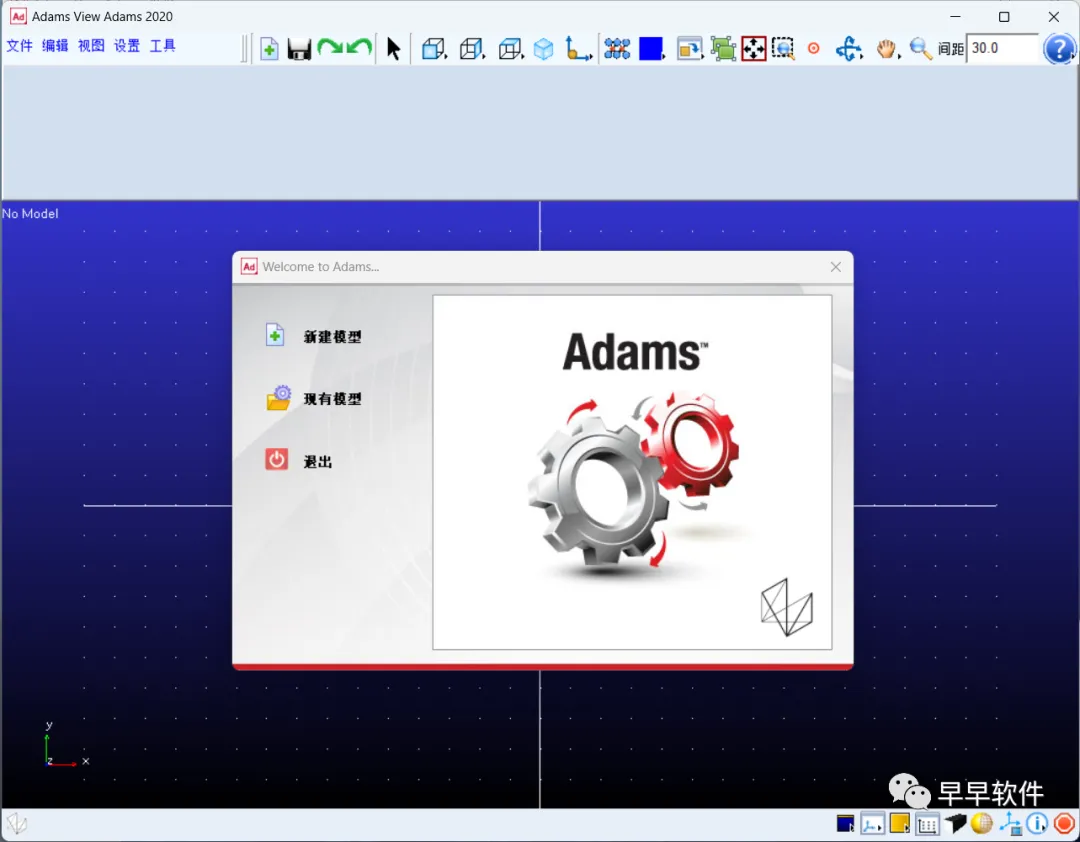Open the 视图 menu
Screen dimensions: 1080x842
click(x=91, y=45)
